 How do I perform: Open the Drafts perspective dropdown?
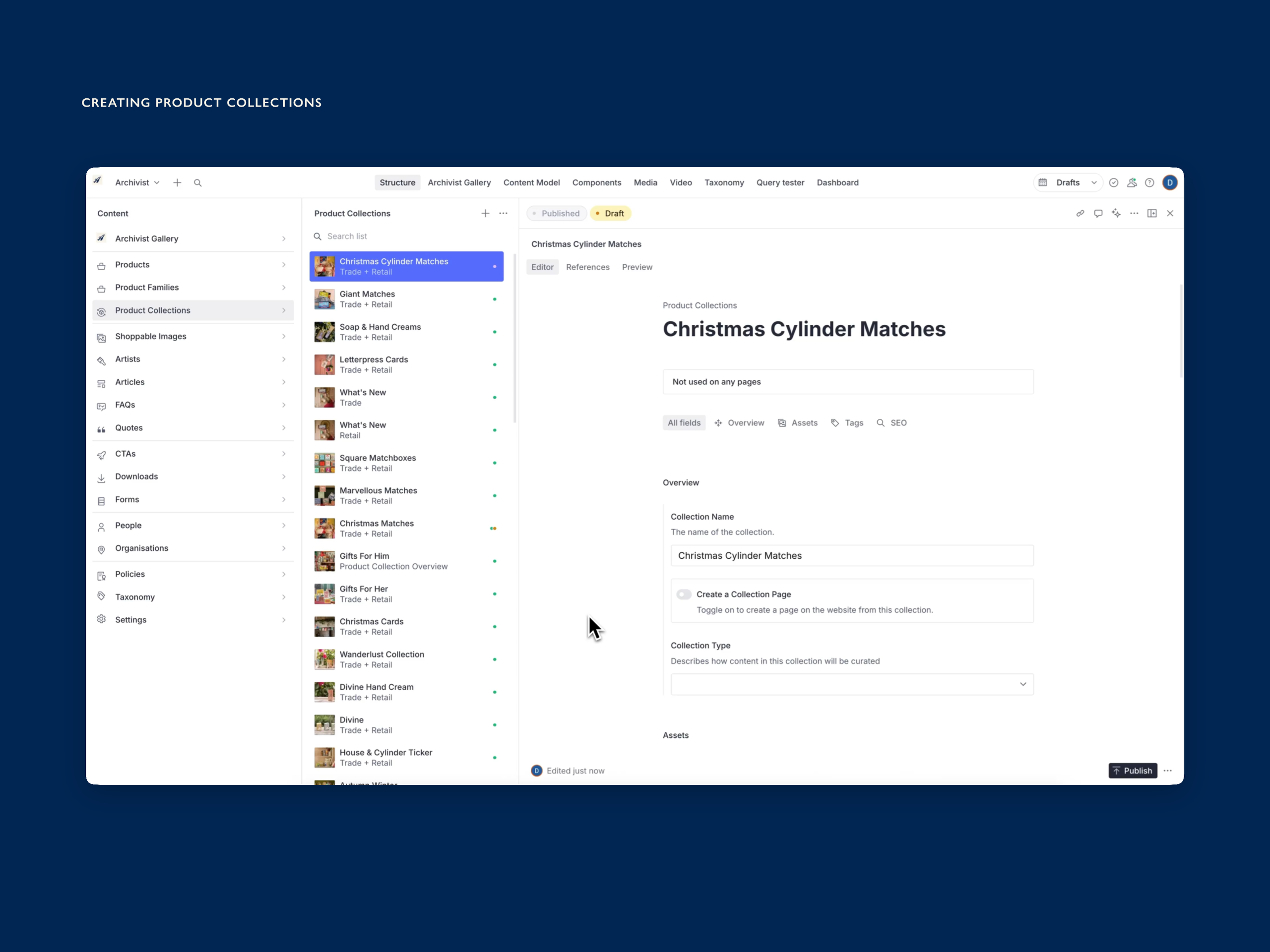pyautogui.click(x=1069, y=182)
